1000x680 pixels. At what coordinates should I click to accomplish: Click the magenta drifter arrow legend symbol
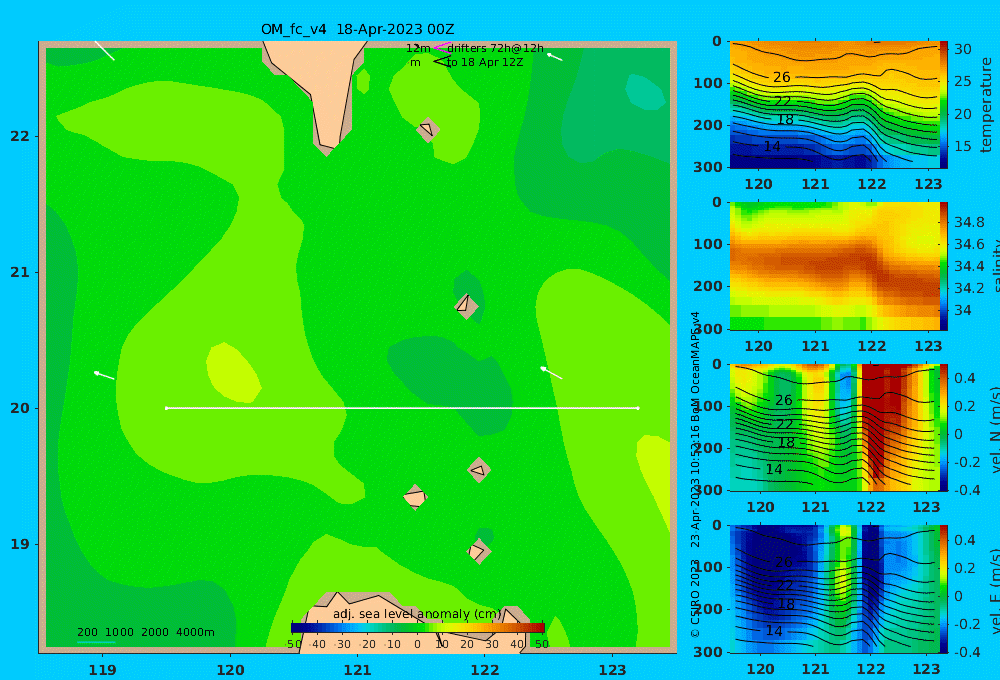coord(441,47)
